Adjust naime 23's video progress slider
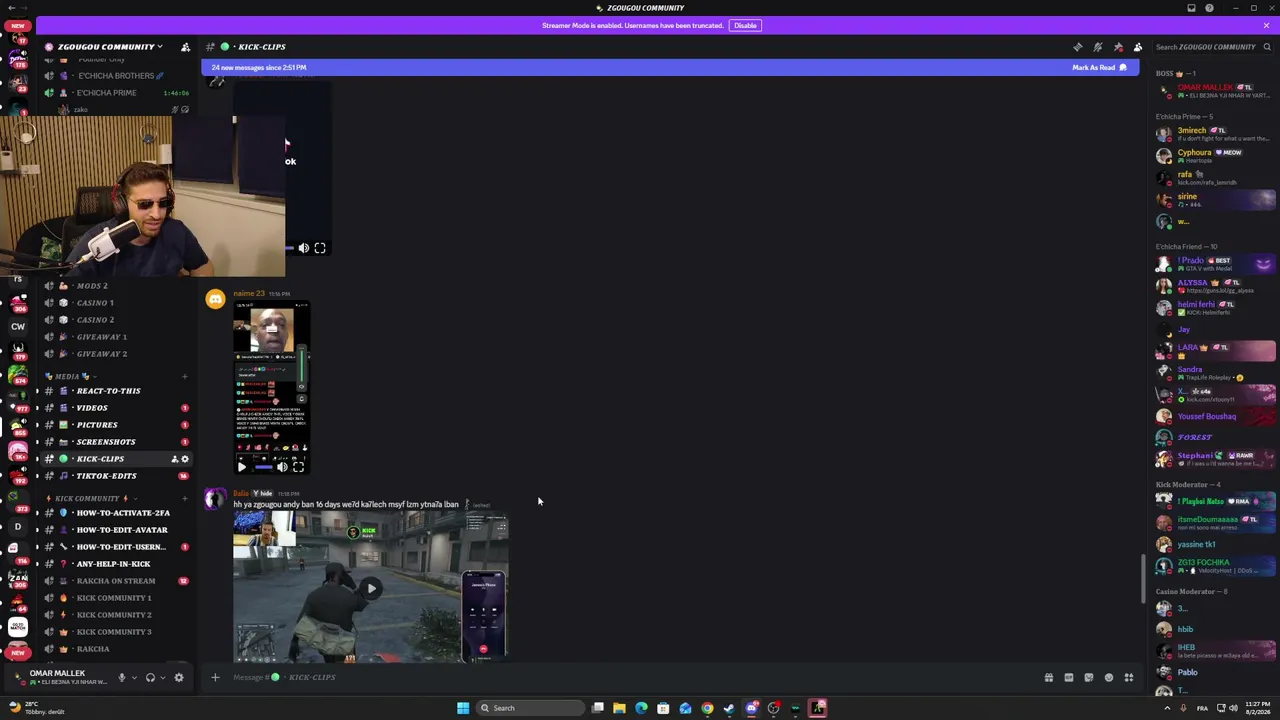1280x720 pixels. tap(263, 467)
